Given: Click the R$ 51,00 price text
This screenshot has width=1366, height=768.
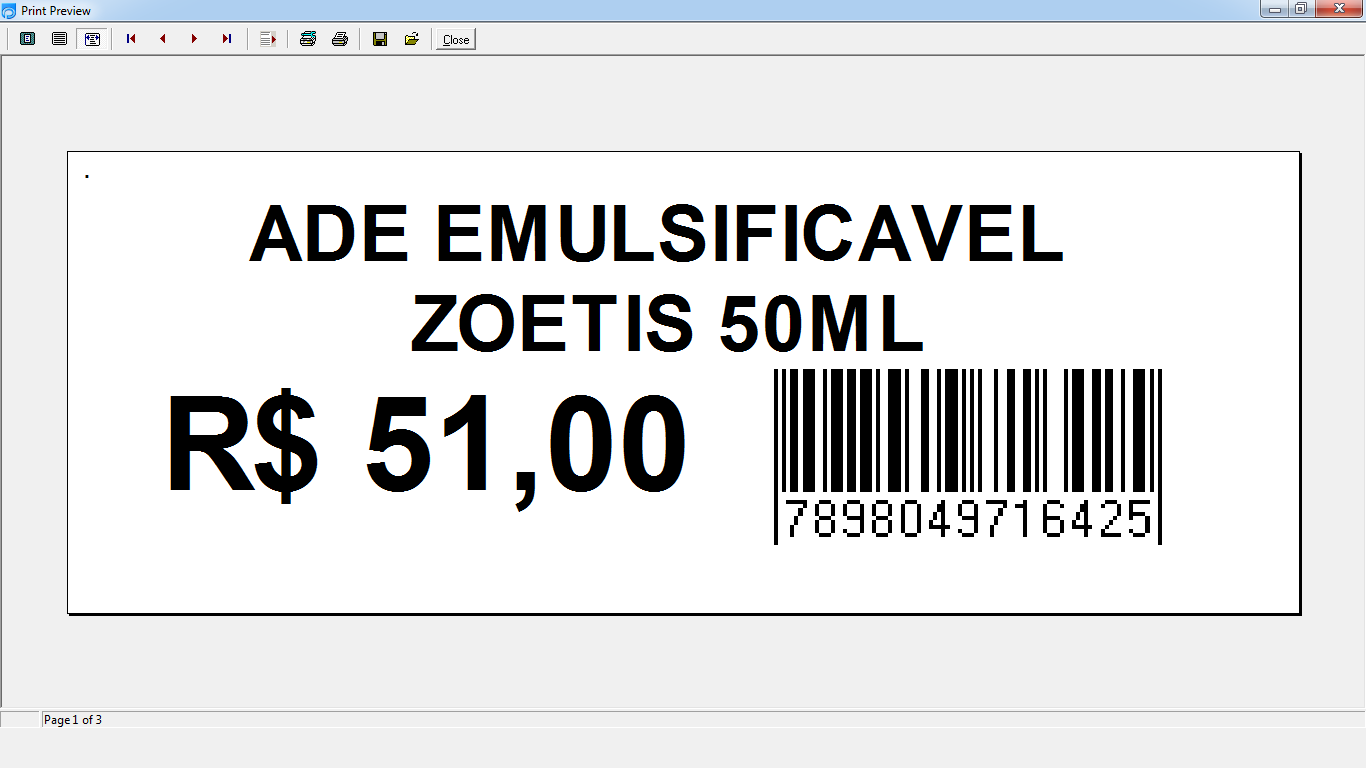Looking at the screenshot, I should [427, 447].
